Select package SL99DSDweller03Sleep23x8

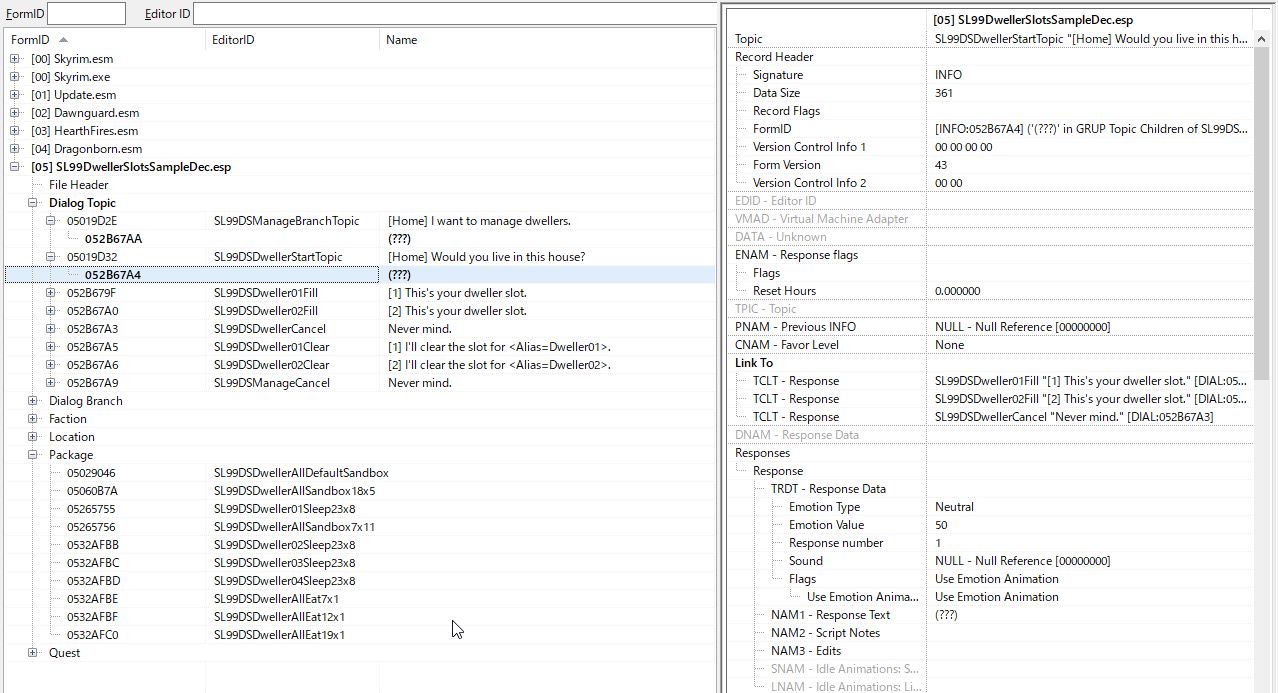click(x=360, y=563)
